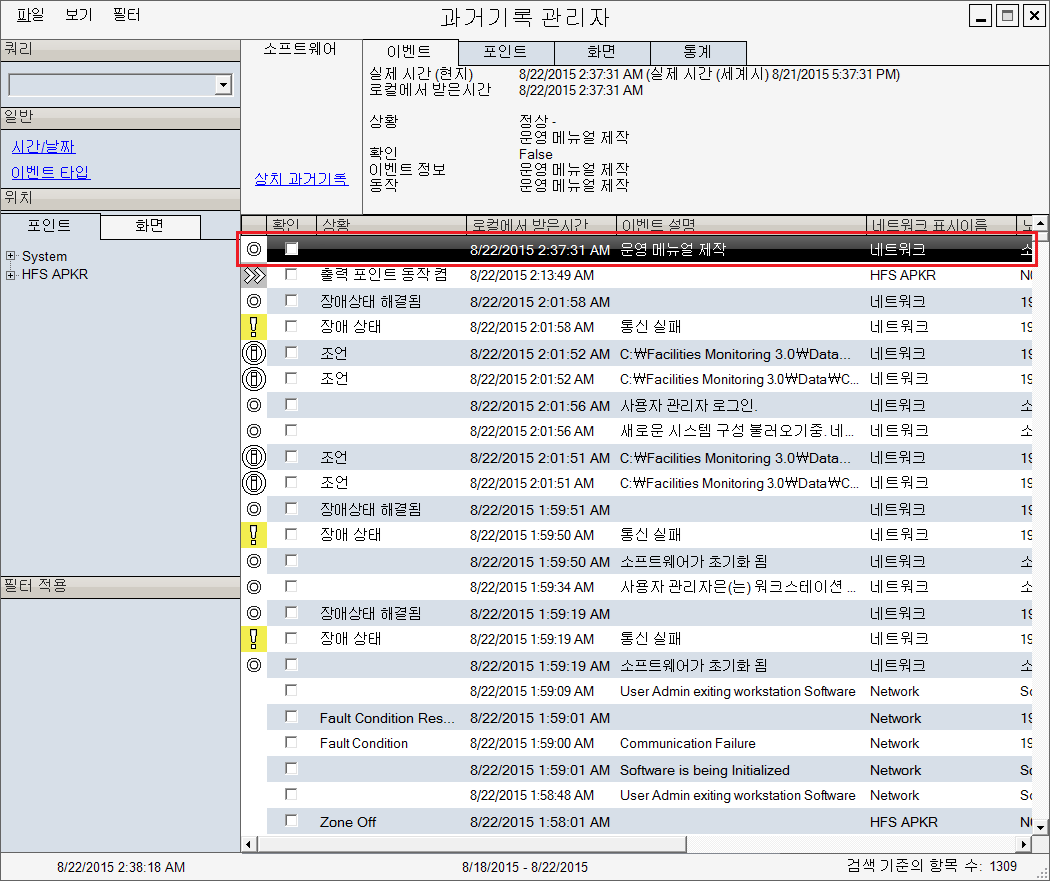Click the double-arrow icon on the 2:13:49 AM row
Screen dimensions: 1050x881
tap(254, 274)
